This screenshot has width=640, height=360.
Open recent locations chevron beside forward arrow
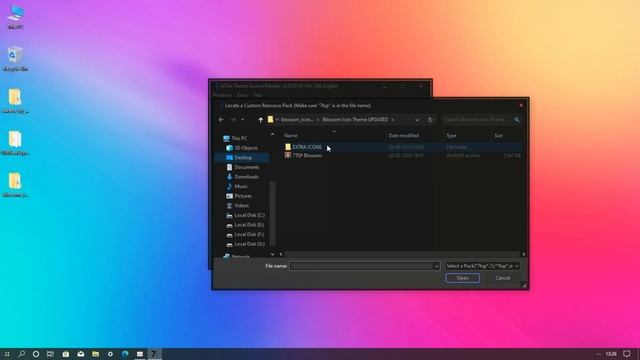(242, 120)
